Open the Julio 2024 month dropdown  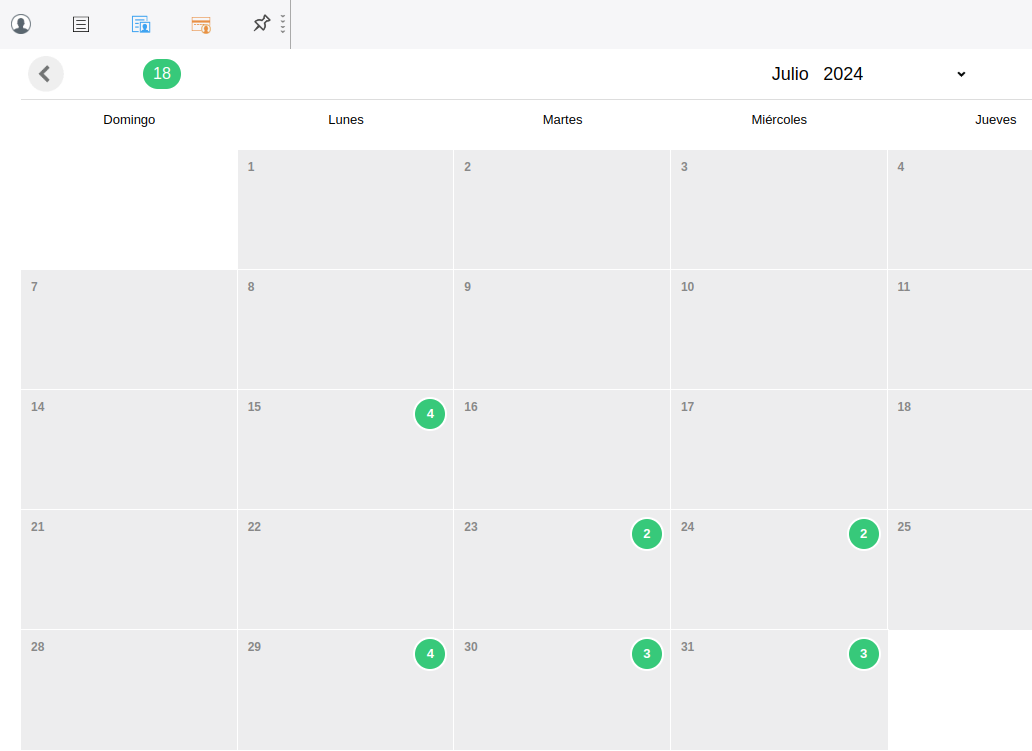coord(868,74)
